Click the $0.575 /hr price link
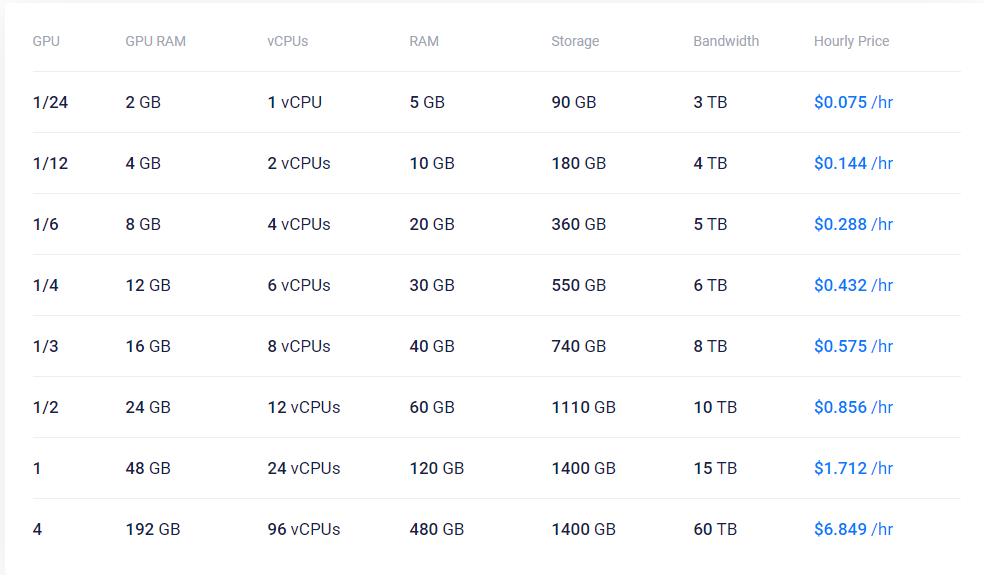The width and height of the screenshot is (984, 575). [x=853, y=346]
